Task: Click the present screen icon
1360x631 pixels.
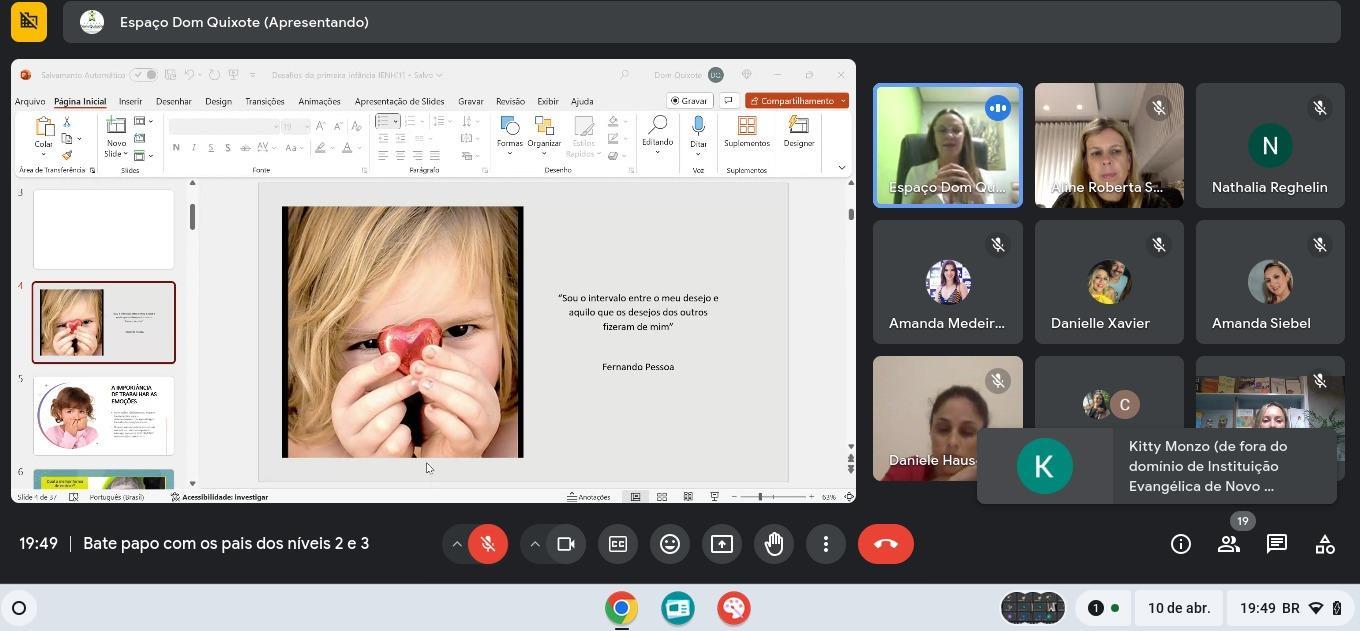Action: 722,544
